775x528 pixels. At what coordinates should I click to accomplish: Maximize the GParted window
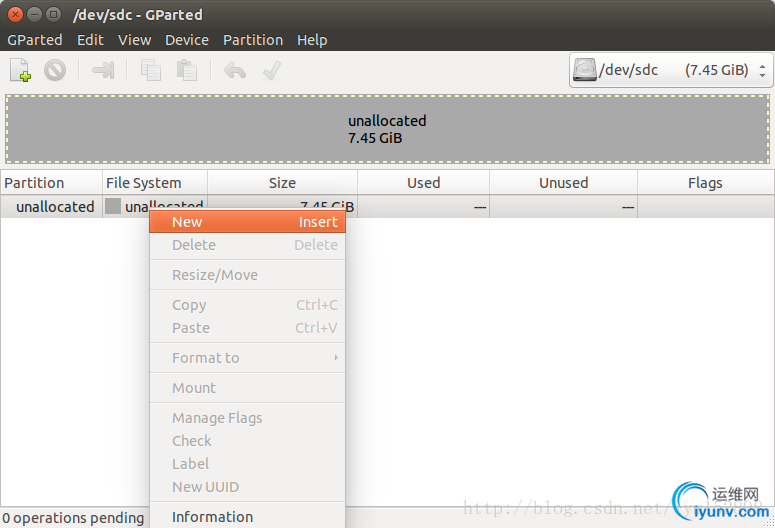53,14
